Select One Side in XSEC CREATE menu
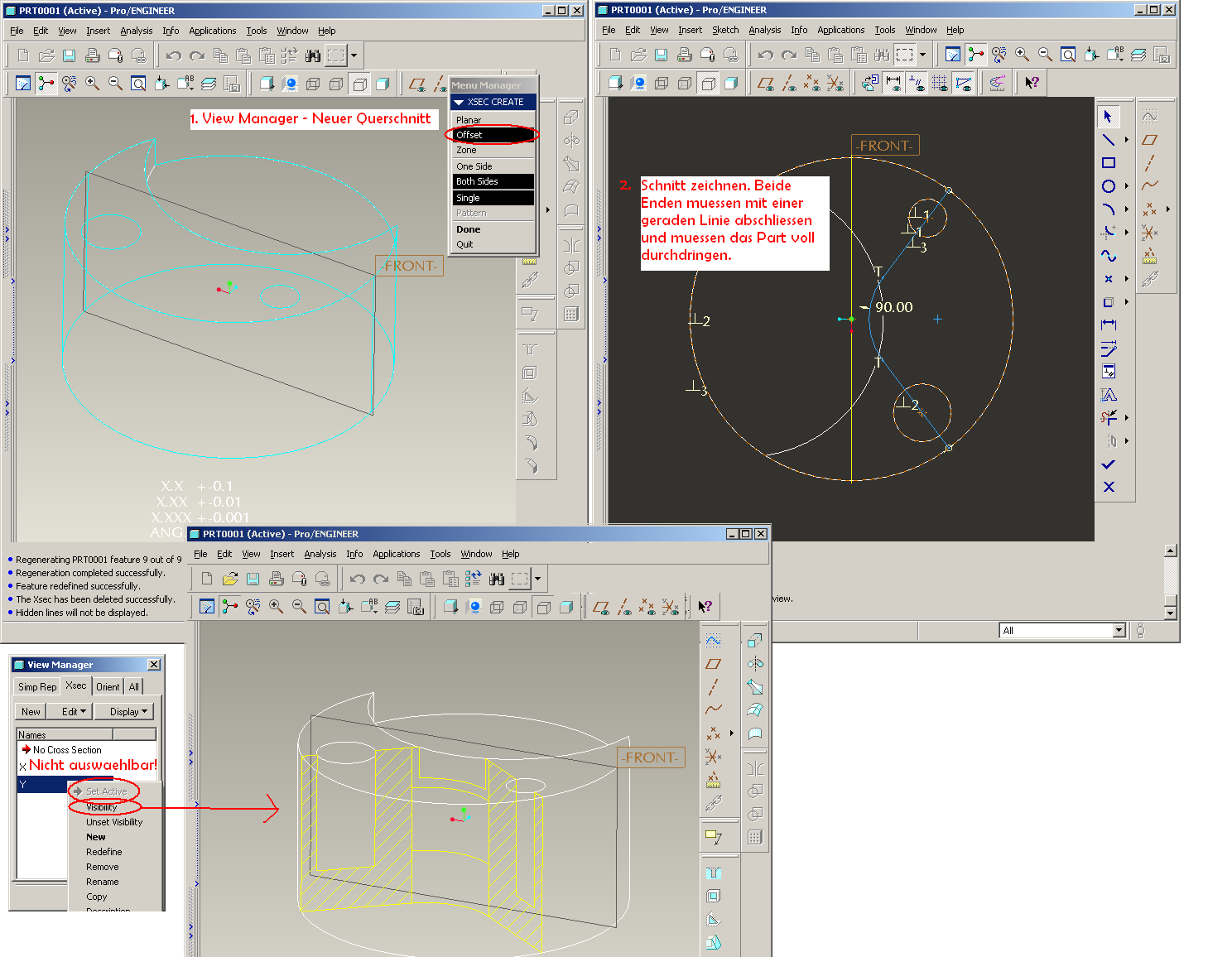The height and width of the screenshot is (957, 1232). (x=474, y=166)
